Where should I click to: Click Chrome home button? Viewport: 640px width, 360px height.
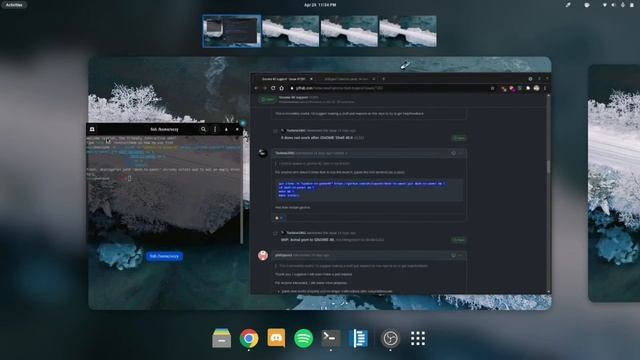[x=282, y=88]
